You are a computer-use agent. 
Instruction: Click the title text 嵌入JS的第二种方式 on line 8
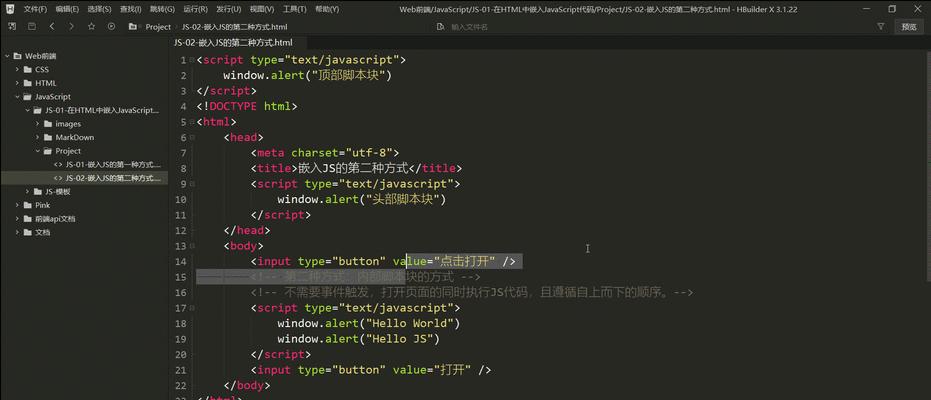click(352, 169)
